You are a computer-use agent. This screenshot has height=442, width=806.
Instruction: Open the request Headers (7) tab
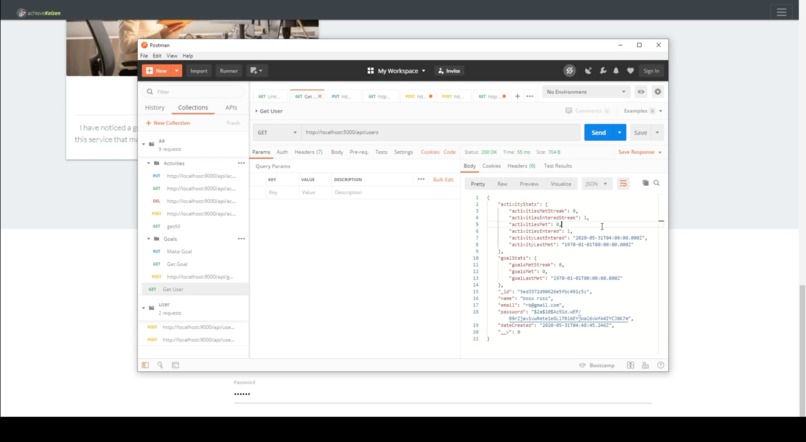(x=308, y=152)
